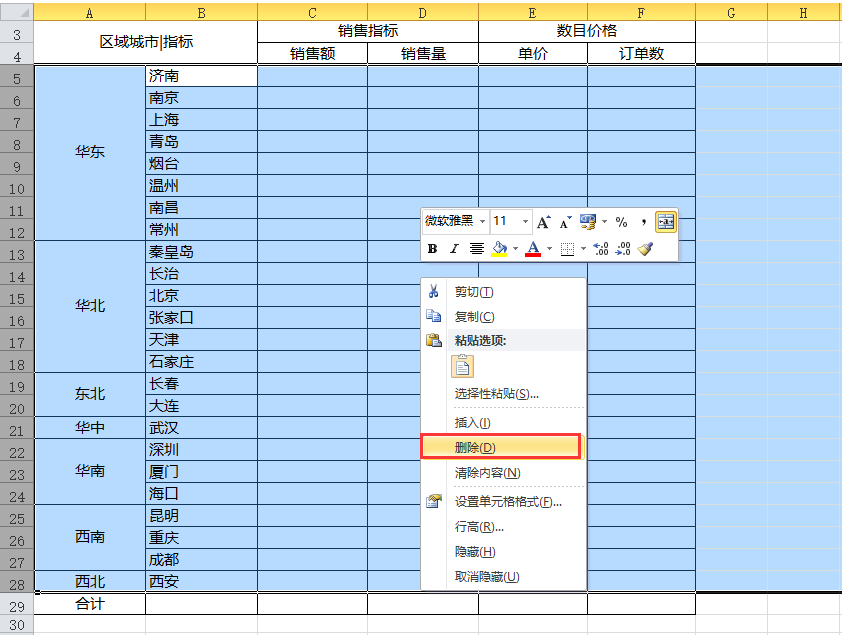Decrease decimal places
Viewport: 842px width, 635px height.
(x=623, y=249)
